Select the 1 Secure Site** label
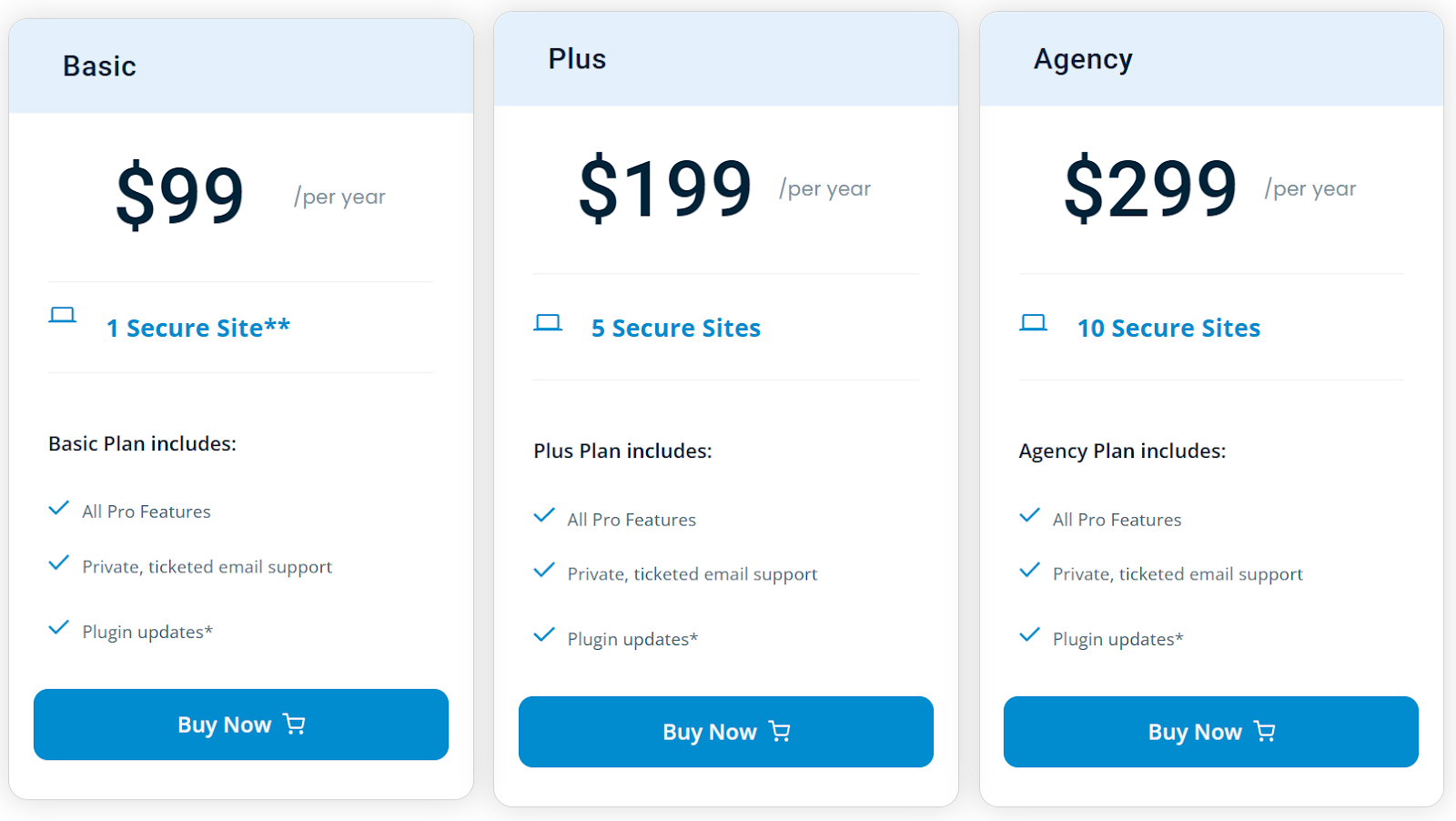This screenshot has height=821, width=1456. pos(198,328)
